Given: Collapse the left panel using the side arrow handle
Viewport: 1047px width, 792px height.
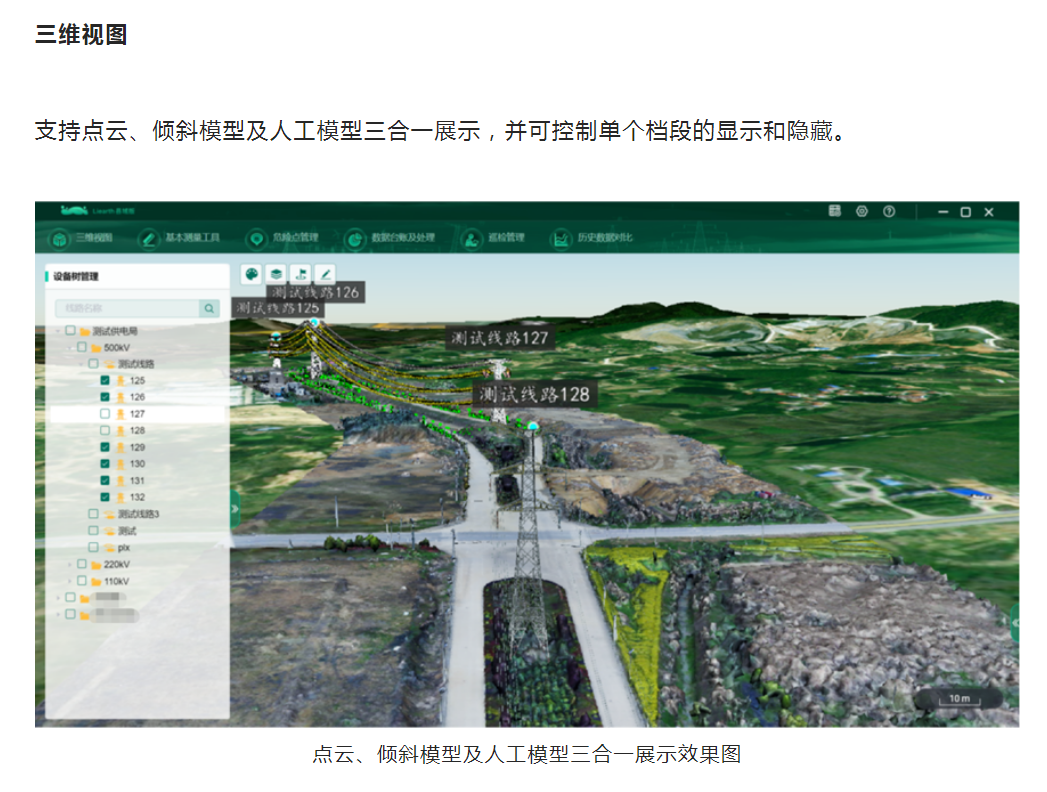Looking at the screenshot, I should tap(235, 508).
